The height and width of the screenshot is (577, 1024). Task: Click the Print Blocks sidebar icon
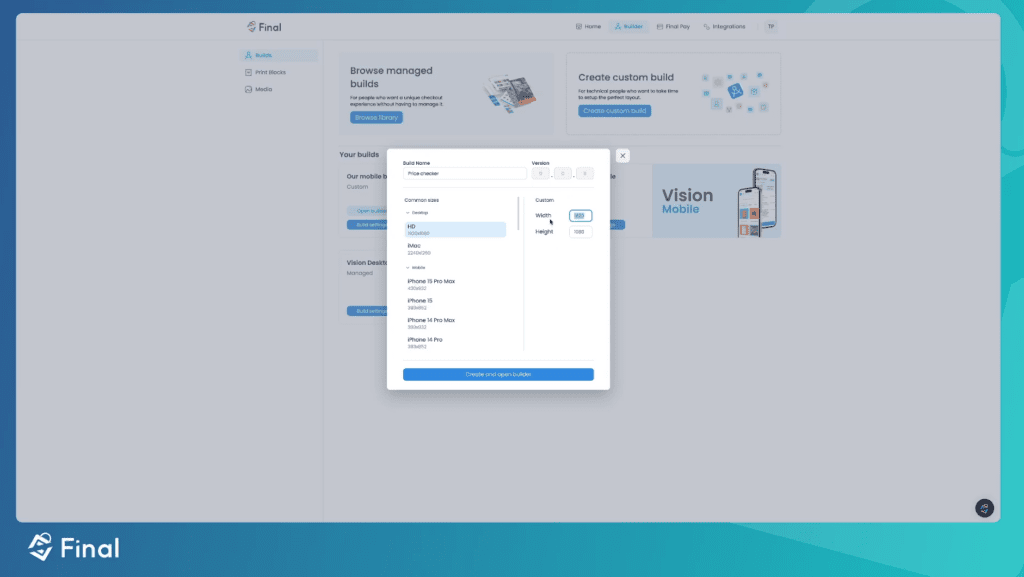pyautogui.click(x=248, y=73)
